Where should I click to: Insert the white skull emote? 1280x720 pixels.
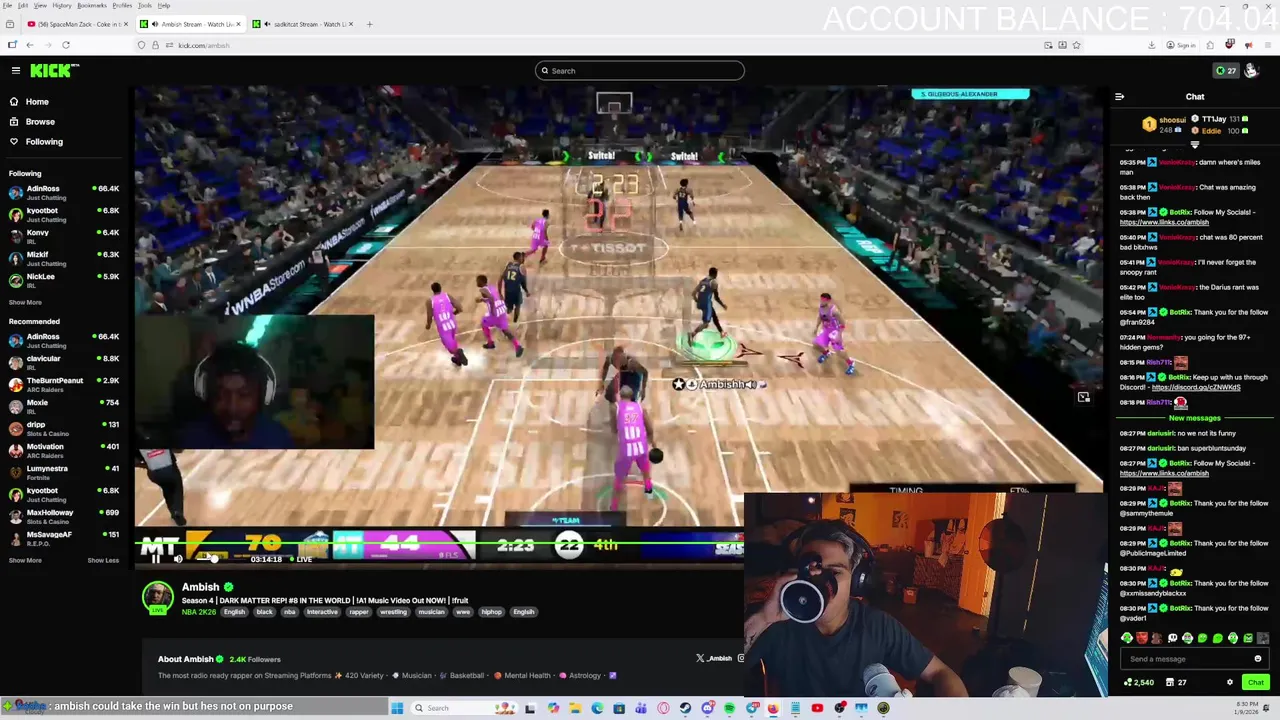point(1172,638)
